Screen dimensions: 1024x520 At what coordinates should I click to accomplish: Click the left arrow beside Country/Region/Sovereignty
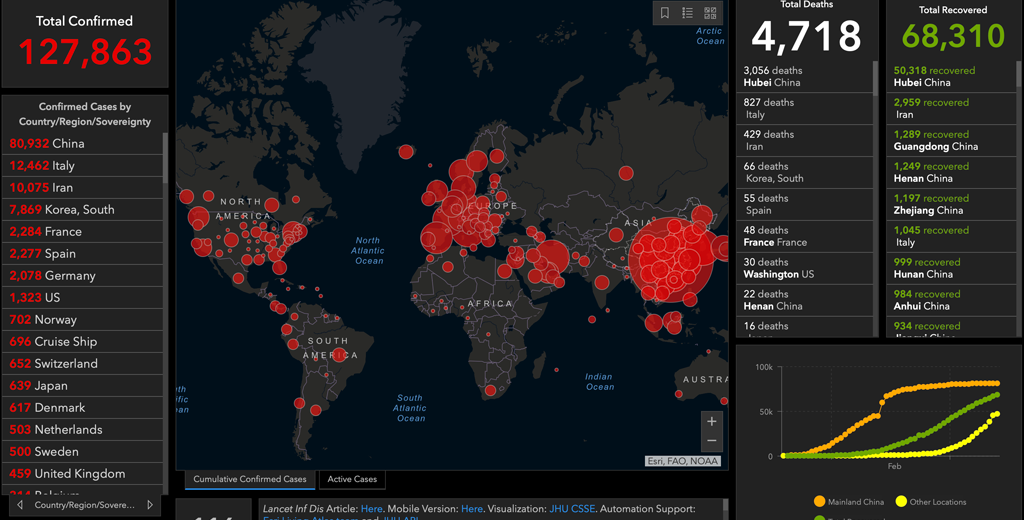(19, 505)
